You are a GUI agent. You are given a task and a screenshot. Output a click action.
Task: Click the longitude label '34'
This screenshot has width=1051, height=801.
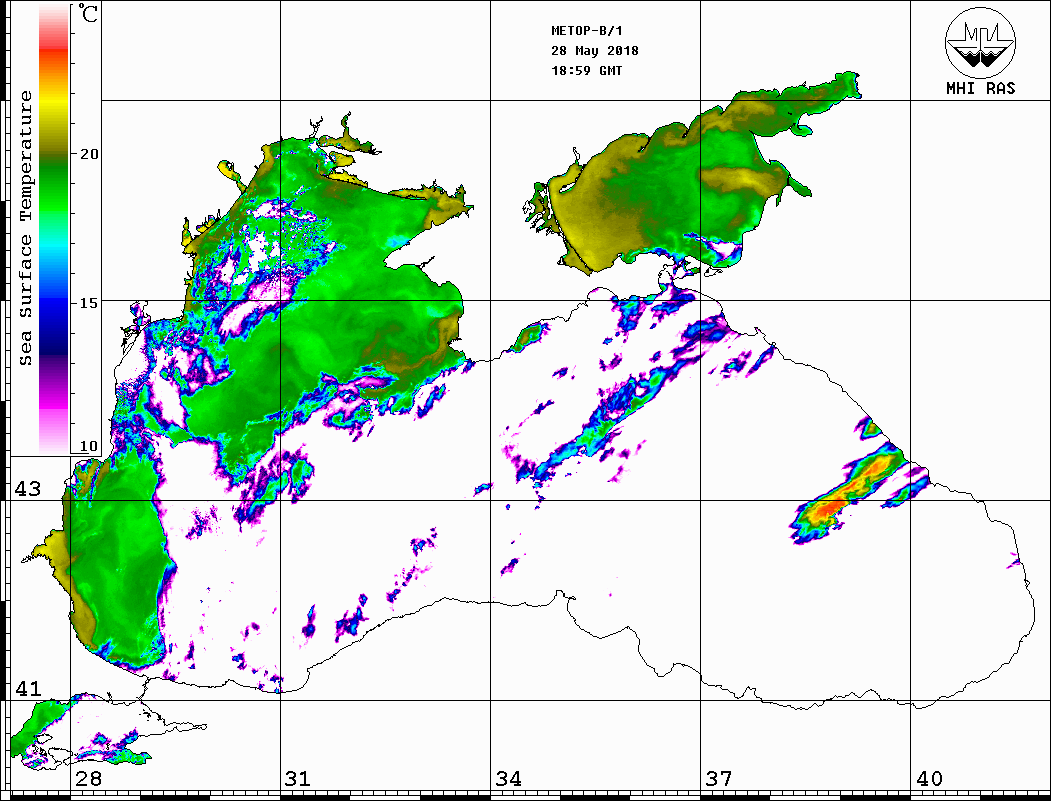(x=509, y=779)
